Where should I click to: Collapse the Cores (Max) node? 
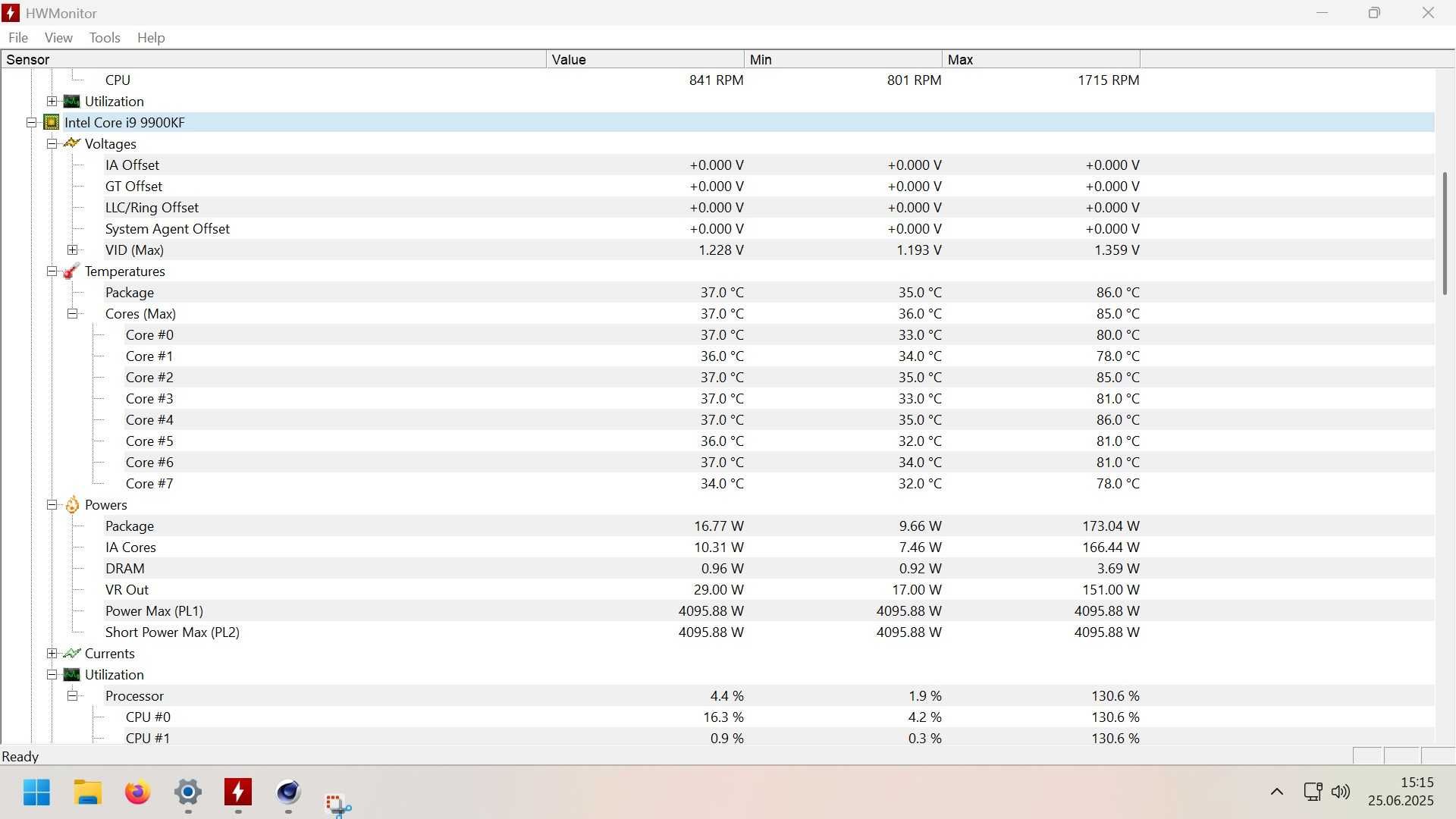pyautogui.click(x=72, y=313)
